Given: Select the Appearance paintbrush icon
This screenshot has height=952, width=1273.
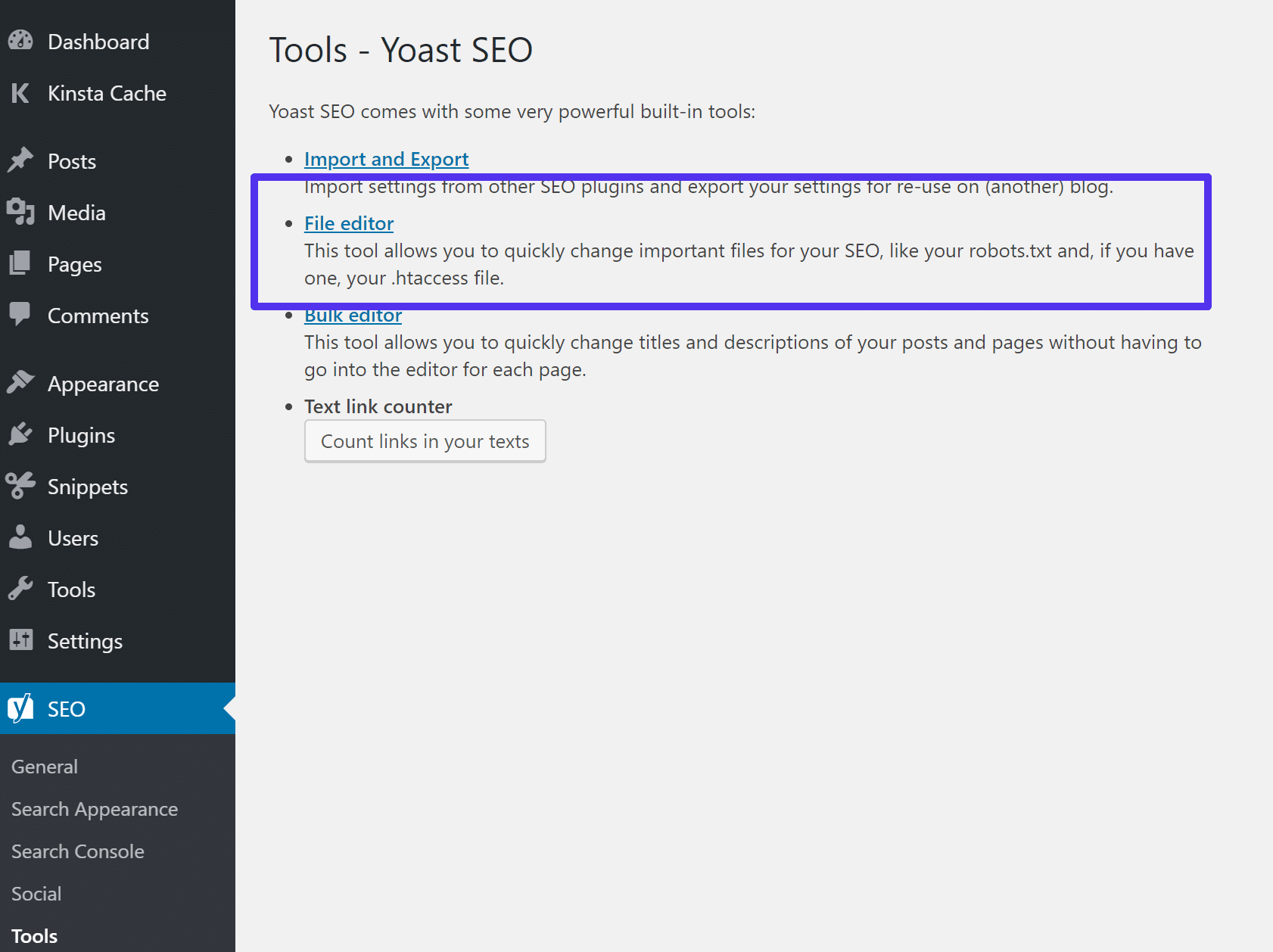Looking at the screenshot, I should point(20,383).
